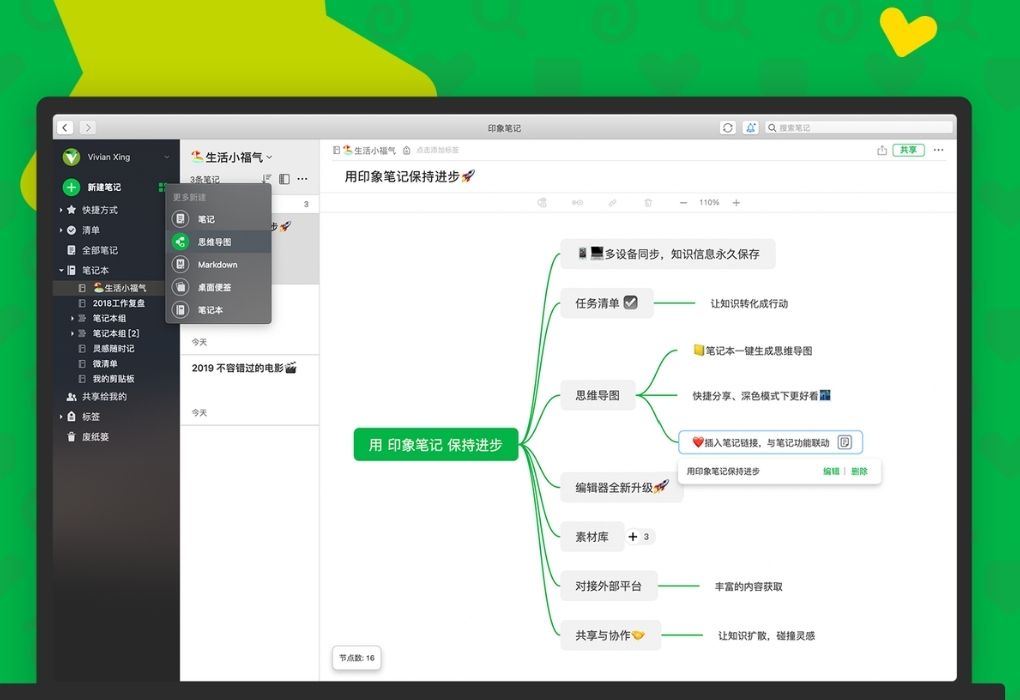The image size is (1020, 700).
Task: Click the node connection icon in toolbar
Action: coord(577,203)
